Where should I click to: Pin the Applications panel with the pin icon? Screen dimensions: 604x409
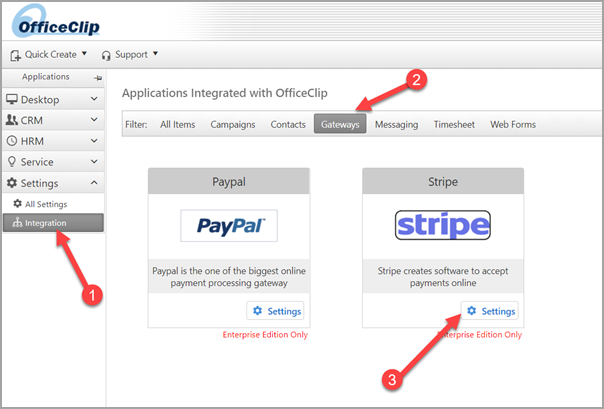point(98,78)
